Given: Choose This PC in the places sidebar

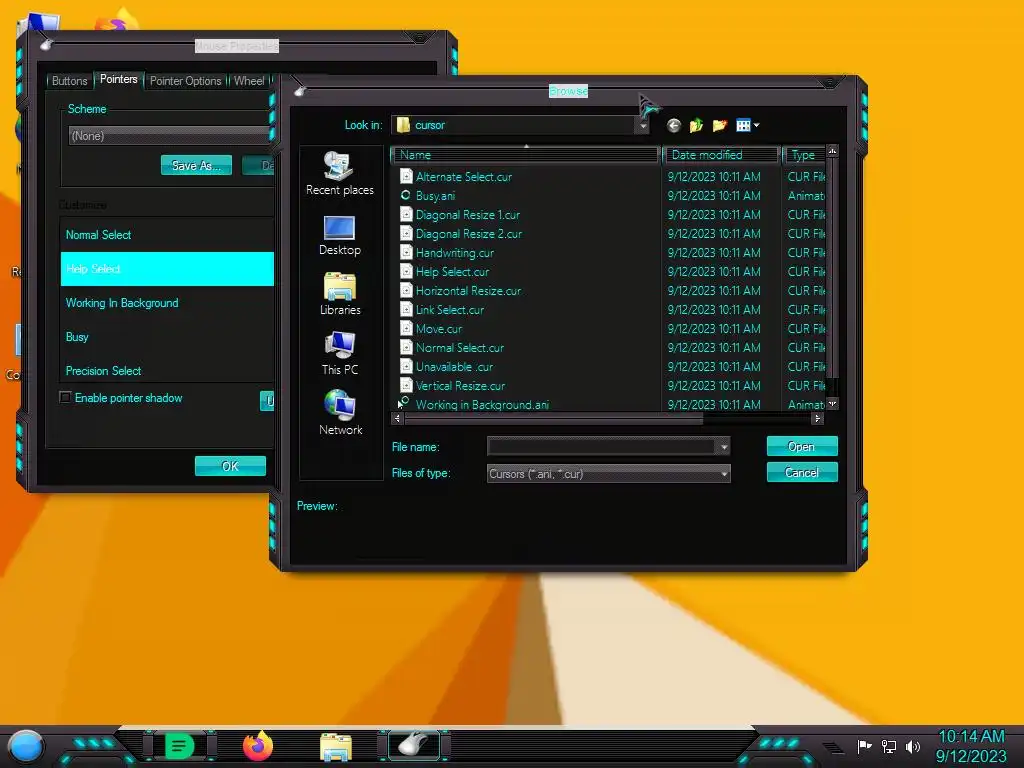Looking at the screenshot, I should pos(340,353).
